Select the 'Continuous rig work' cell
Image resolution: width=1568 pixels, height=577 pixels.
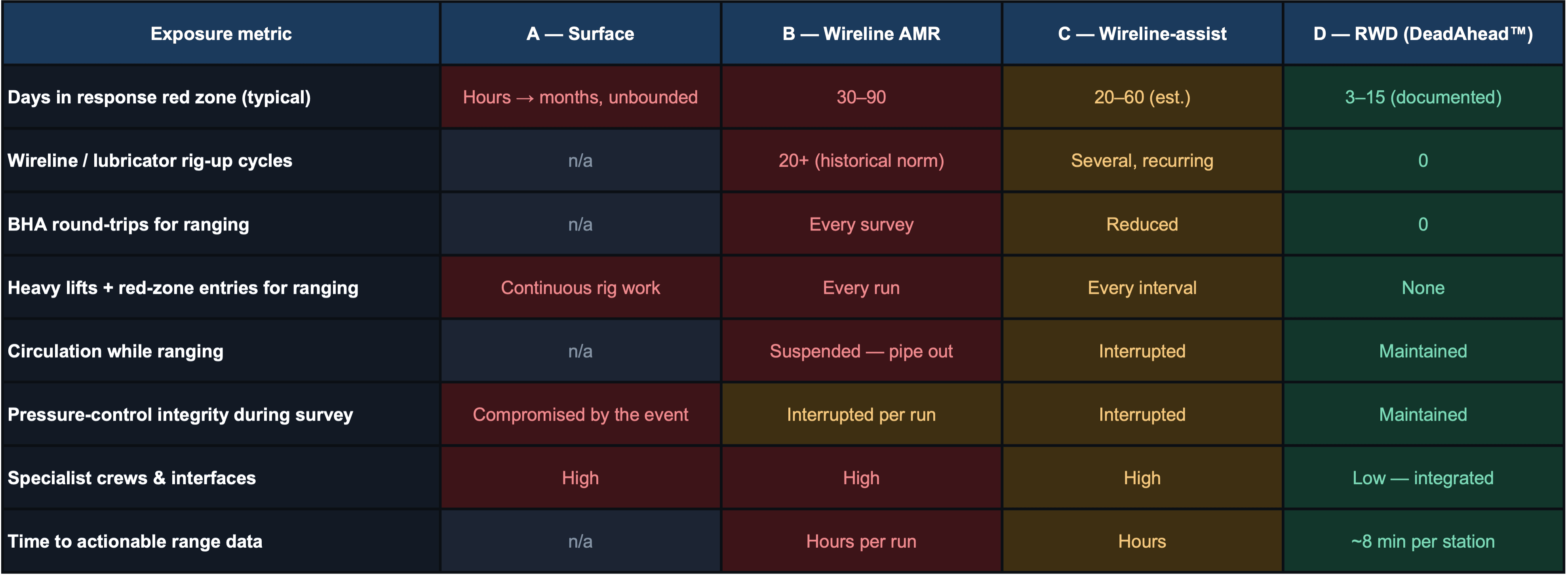(580, 287)
